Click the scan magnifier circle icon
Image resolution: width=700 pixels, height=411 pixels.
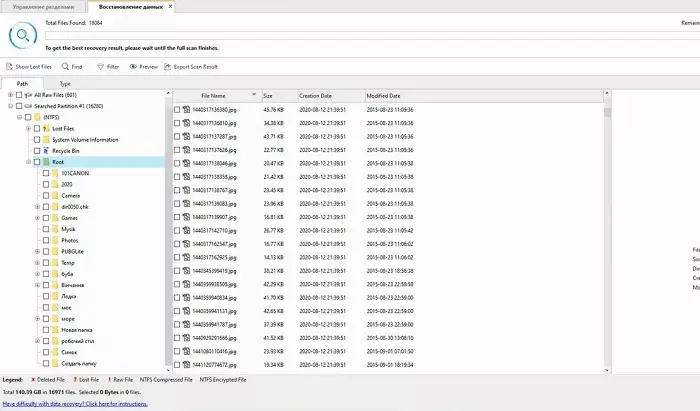[x=20, y=34]
